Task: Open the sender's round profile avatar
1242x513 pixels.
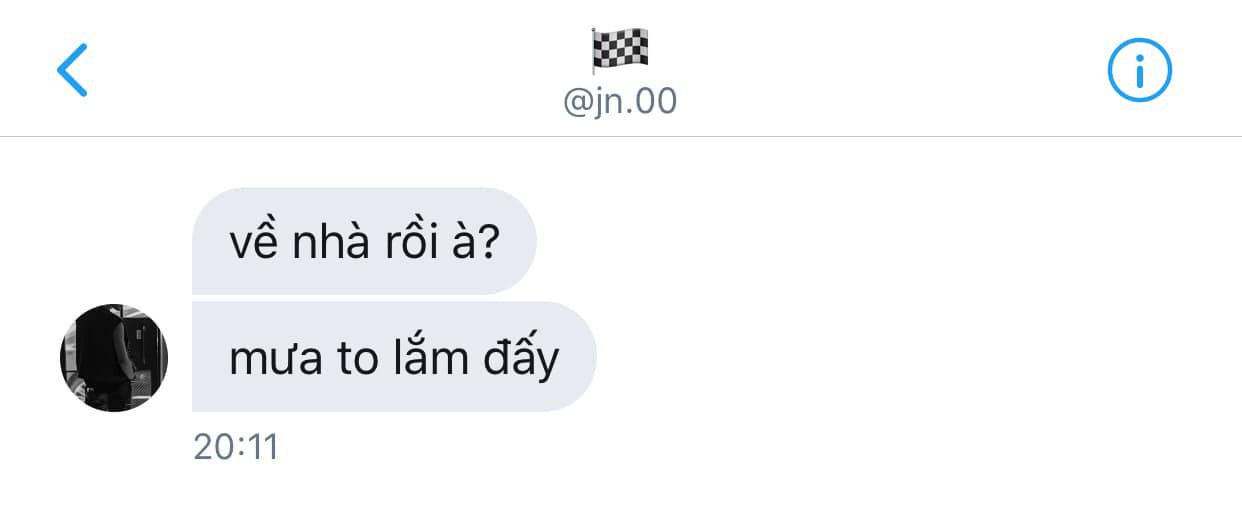Action: [x=114, y=358]
